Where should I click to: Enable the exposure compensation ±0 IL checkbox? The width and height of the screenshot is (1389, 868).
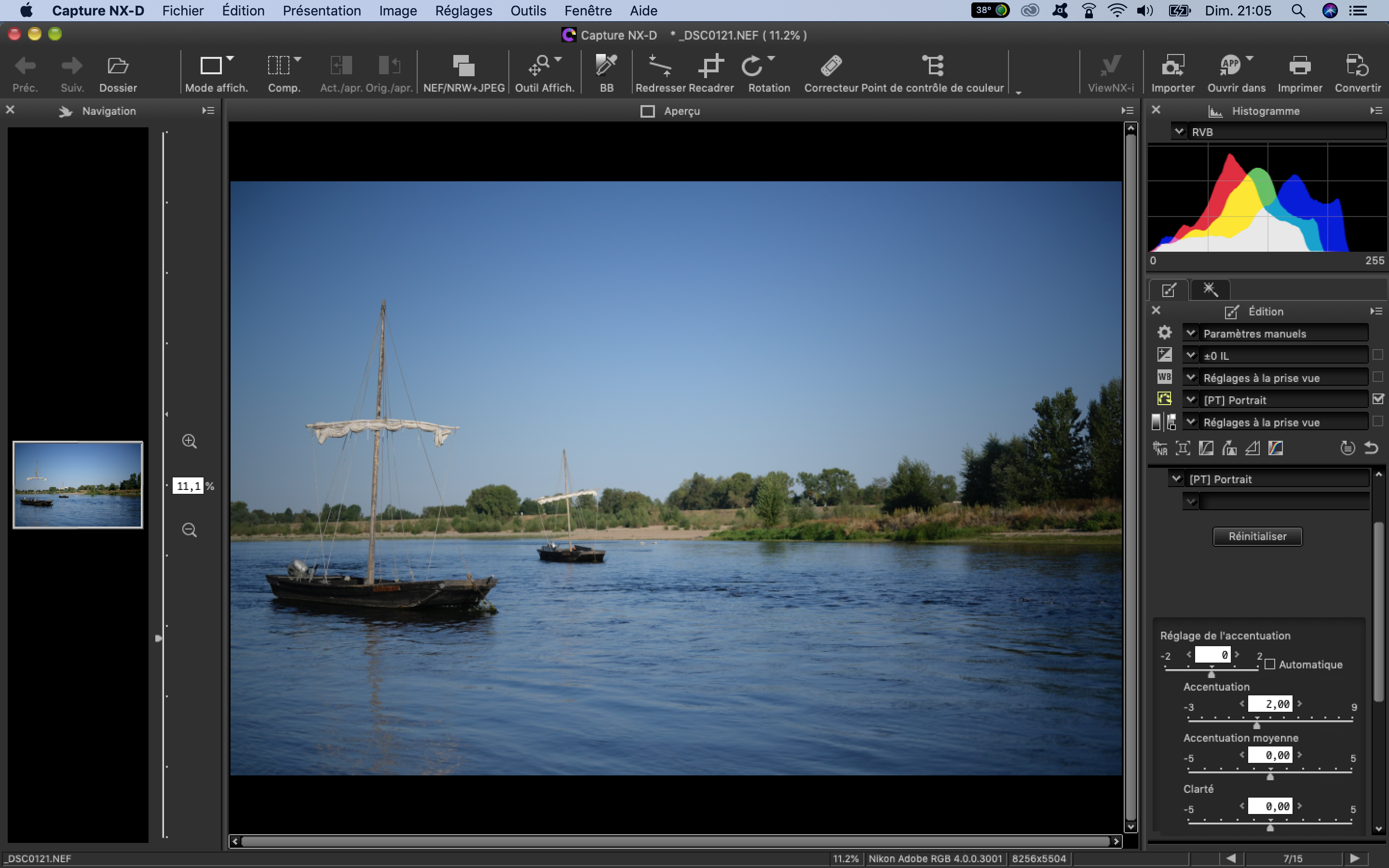(1377, 355)
